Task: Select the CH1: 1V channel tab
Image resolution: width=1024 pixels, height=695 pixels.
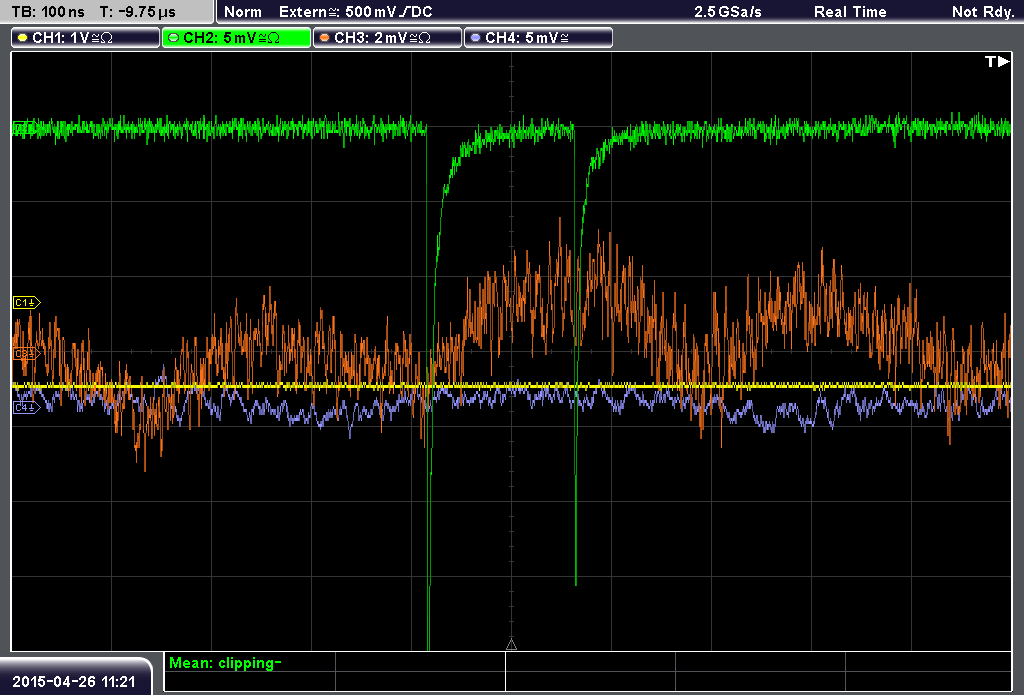Action: click(x=86, y=38)
